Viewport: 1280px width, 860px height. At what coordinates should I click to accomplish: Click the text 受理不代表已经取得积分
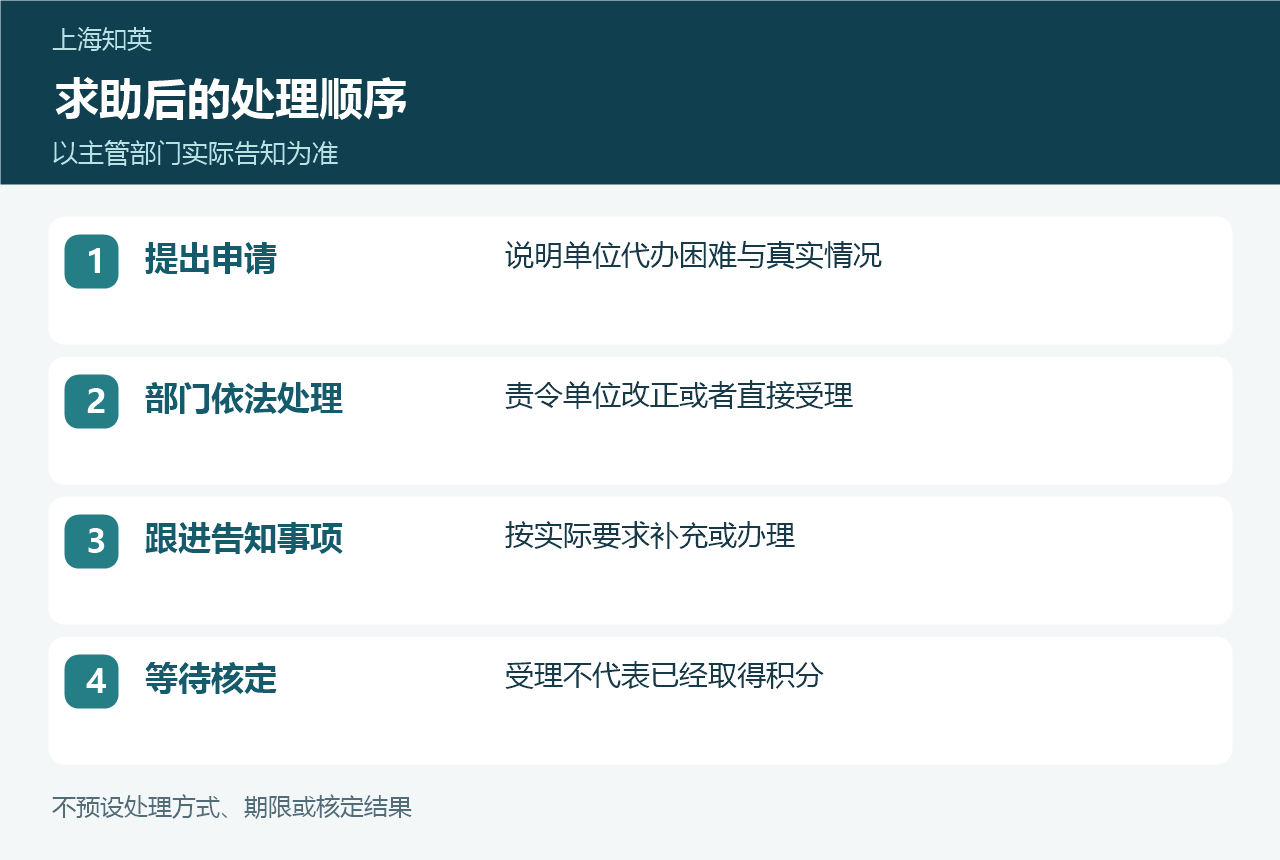tap(665, 676)
